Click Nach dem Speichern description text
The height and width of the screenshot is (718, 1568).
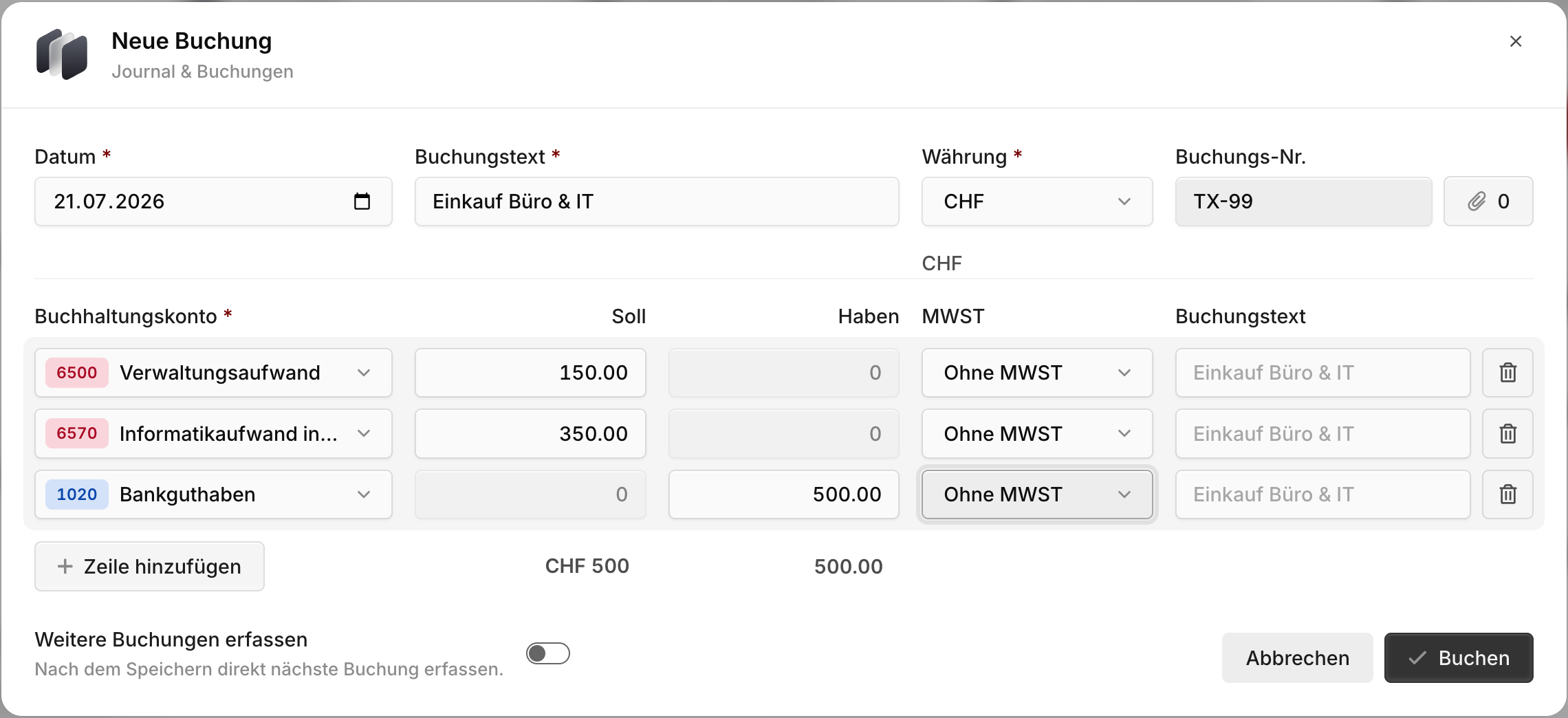coord(269,669)
